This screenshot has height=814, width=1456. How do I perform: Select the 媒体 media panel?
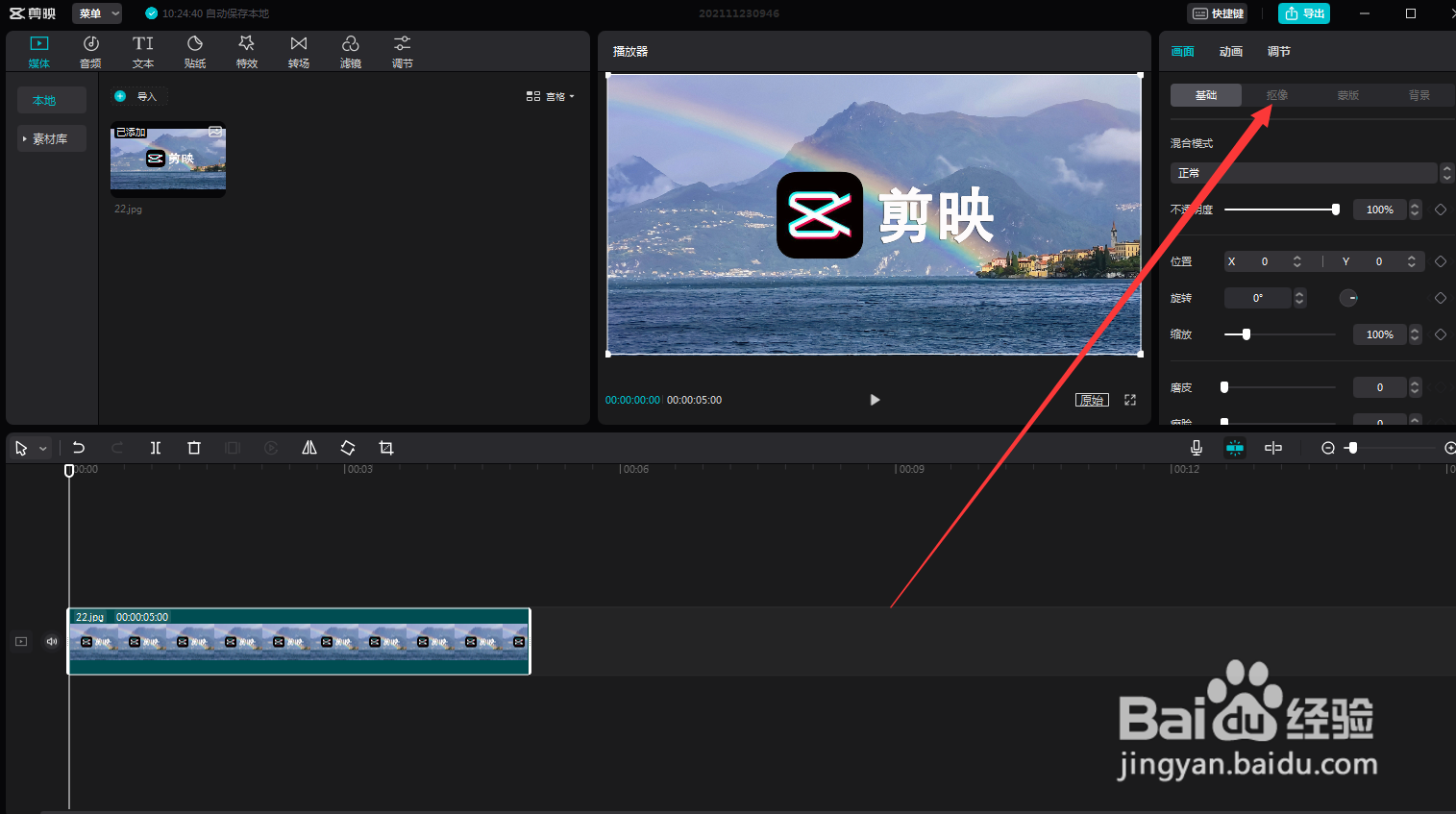(39, 52)
